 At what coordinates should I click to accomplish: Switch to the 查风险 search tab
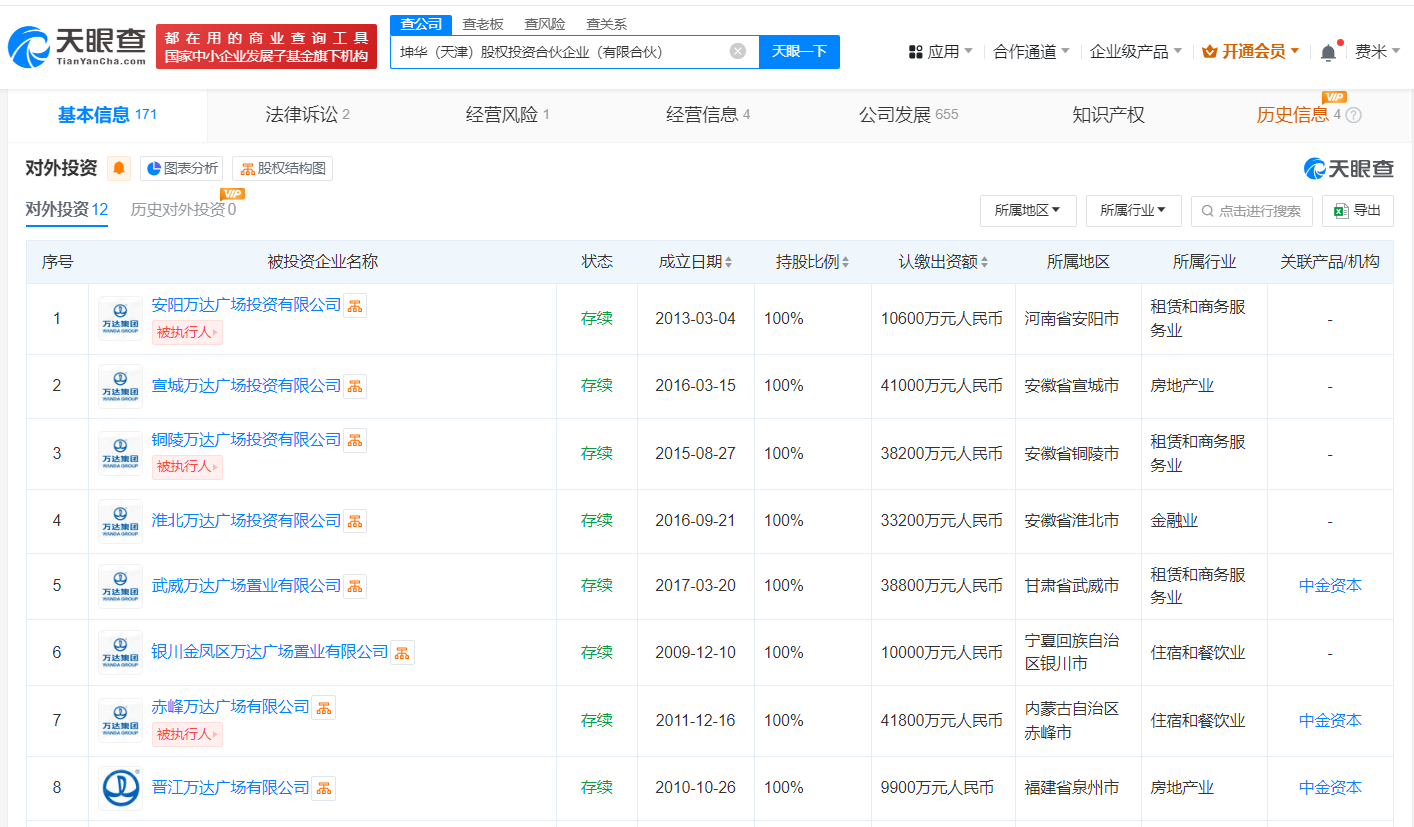(x=545, y=24)
